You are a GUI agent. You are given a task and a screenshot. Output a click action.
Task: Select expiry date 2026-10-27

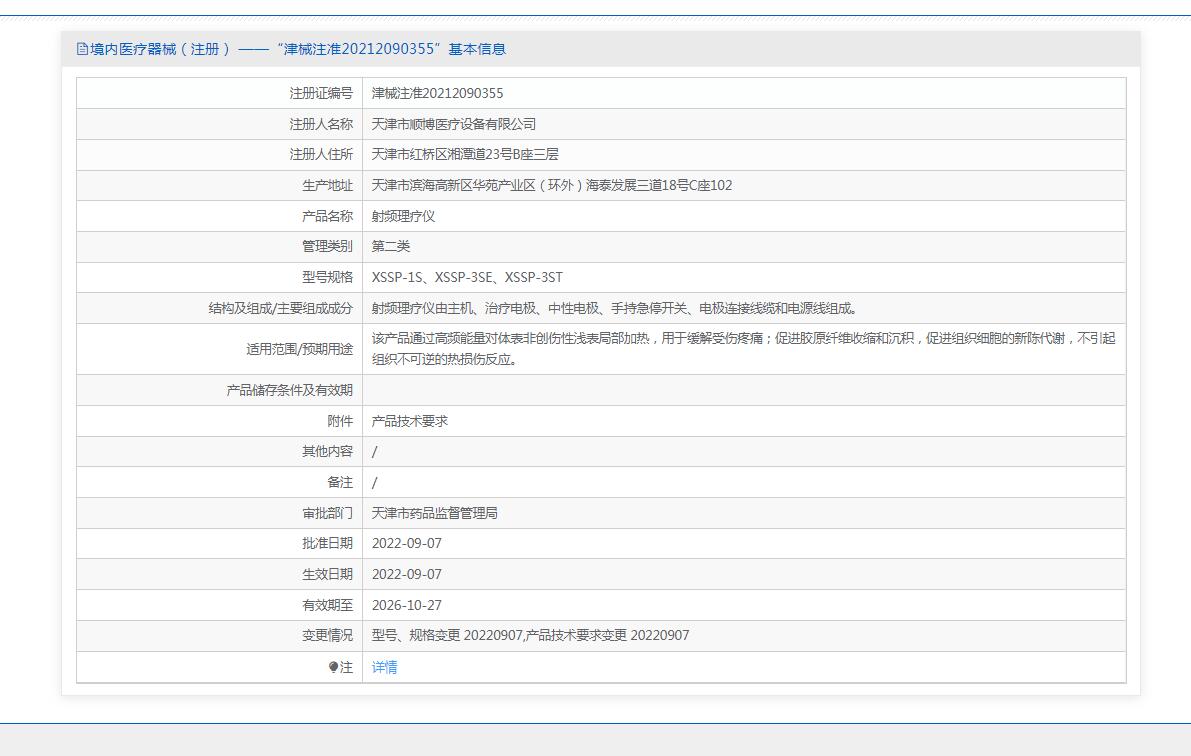pyautogui.click(x=406, y=606)
